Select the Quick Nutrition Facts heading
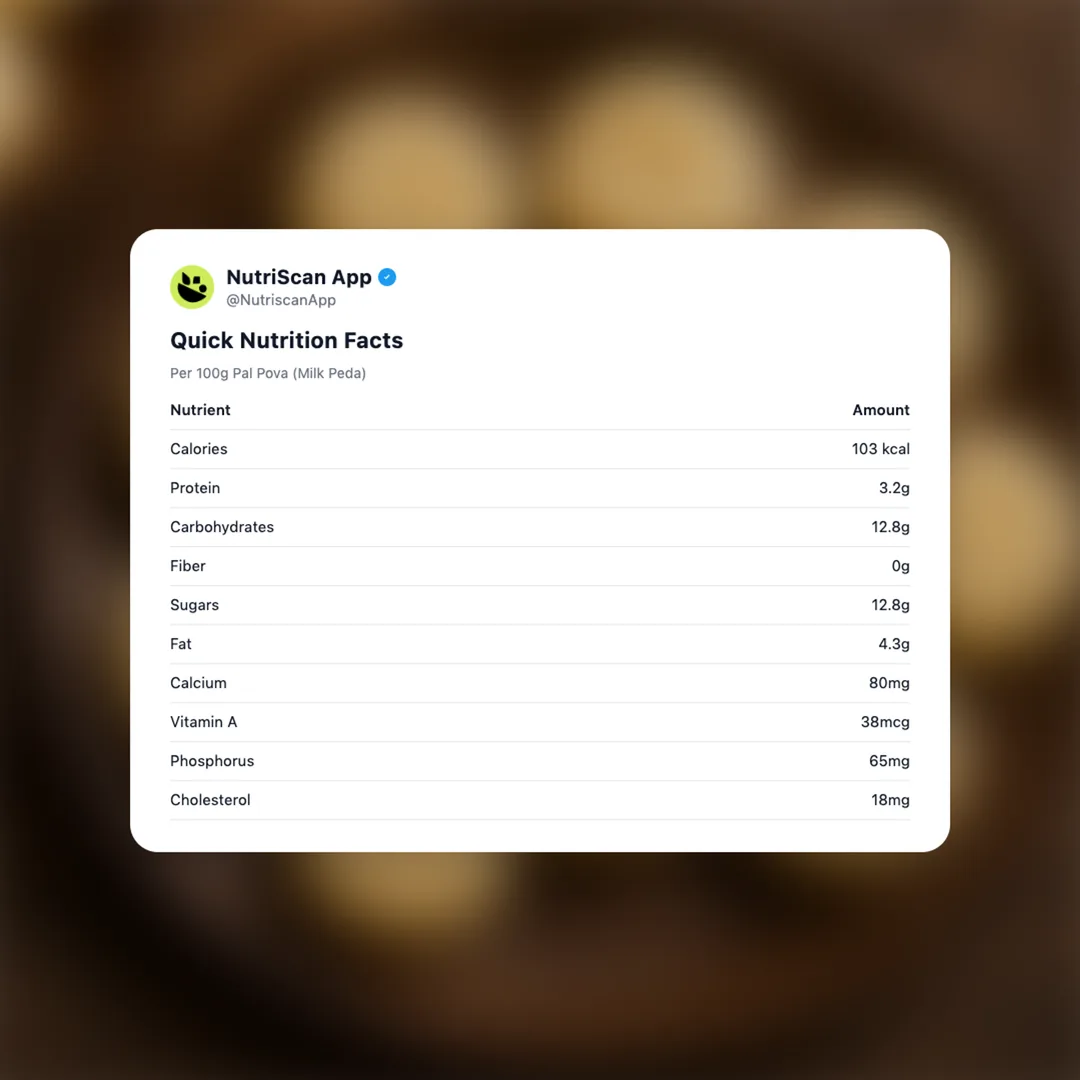The width and height of the screenshot is (1080, 1080). click(x=286, y=340)
